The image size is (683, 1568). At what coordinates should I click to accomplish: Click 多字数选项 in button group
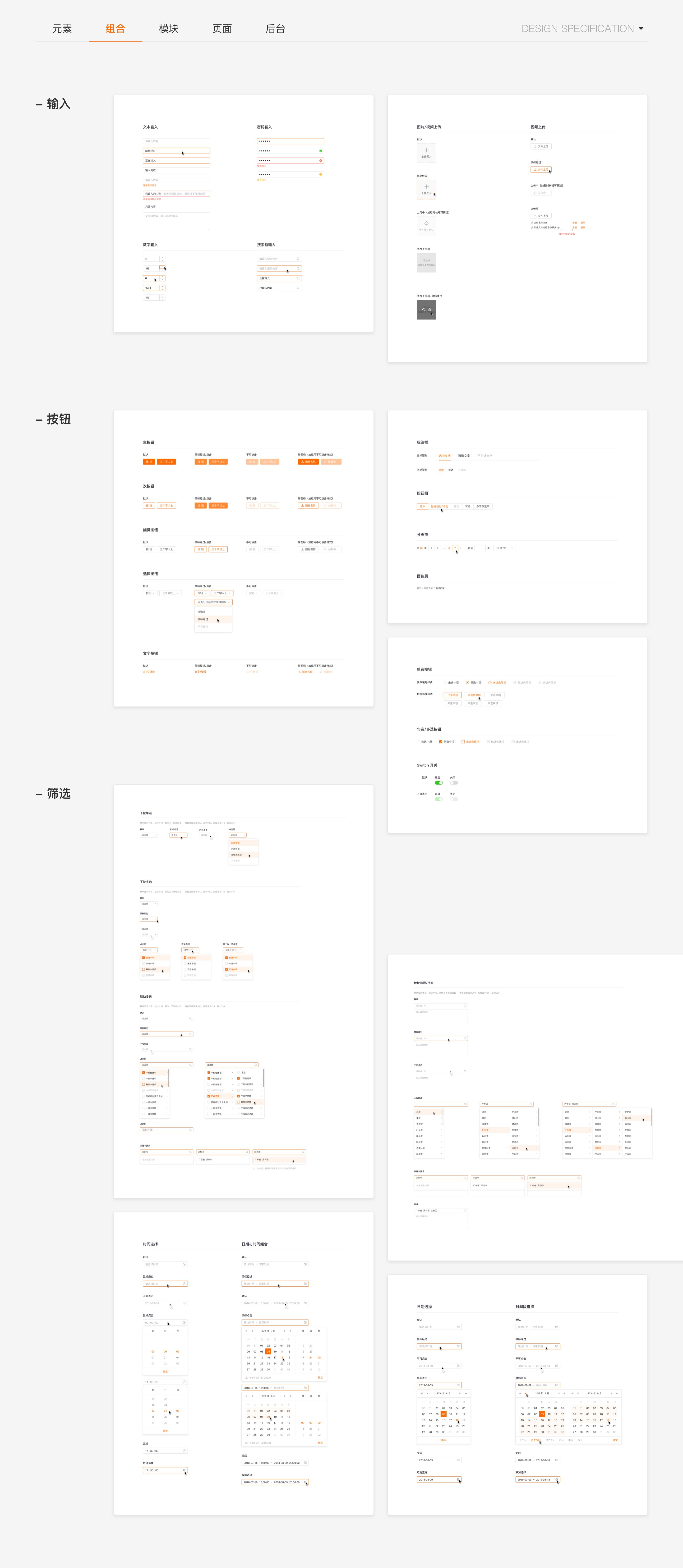click(483, 507)
